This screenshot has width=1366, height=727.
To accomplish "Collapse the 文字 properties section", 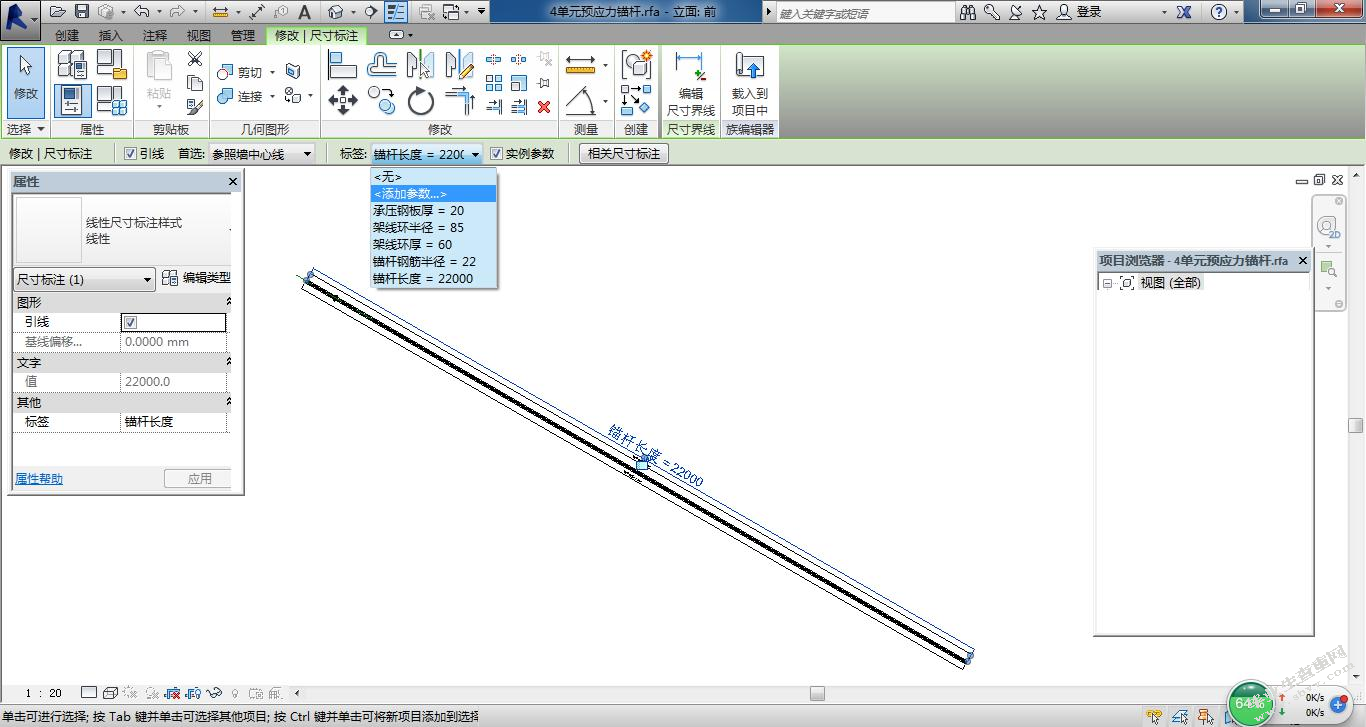I will [x=228, y=362].
